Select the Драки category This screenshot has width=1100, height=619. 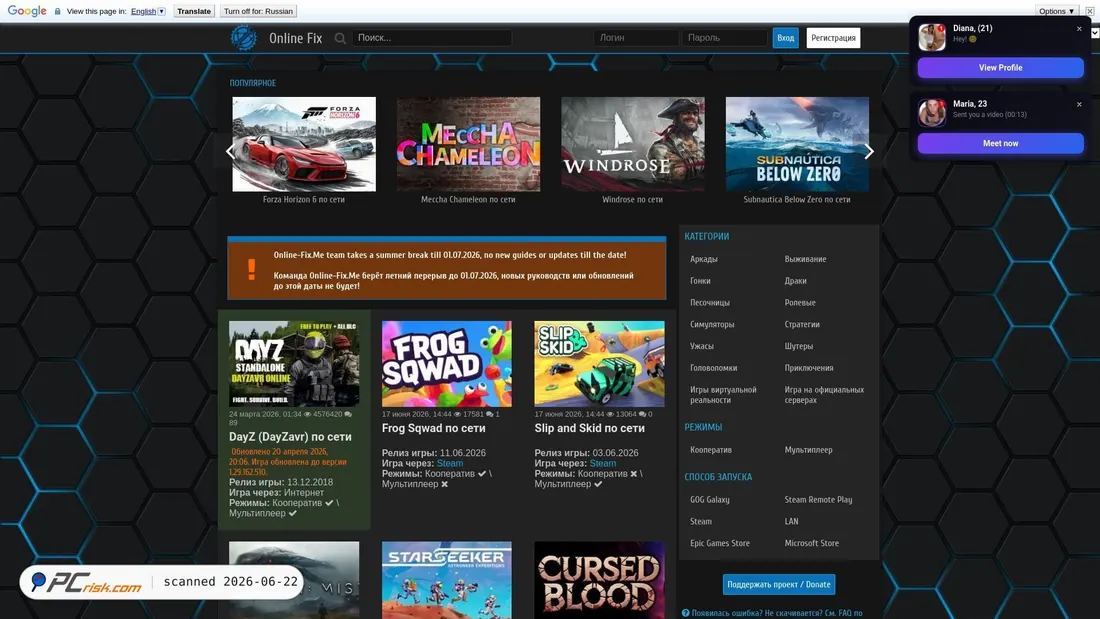[796, 281]
